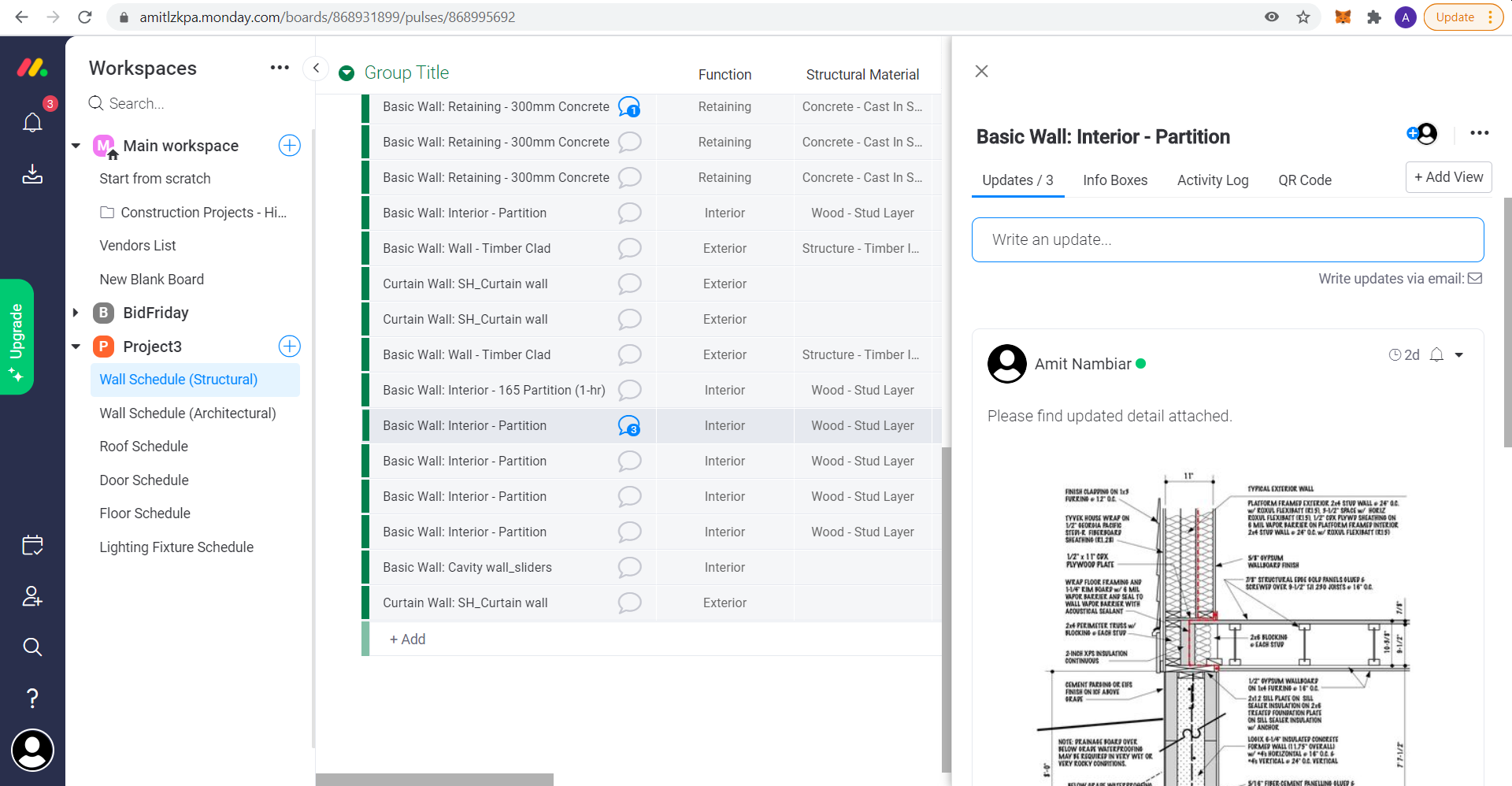Toggle the reminder bell on Amit's update
The image size is (1512, 786).
1436,355
